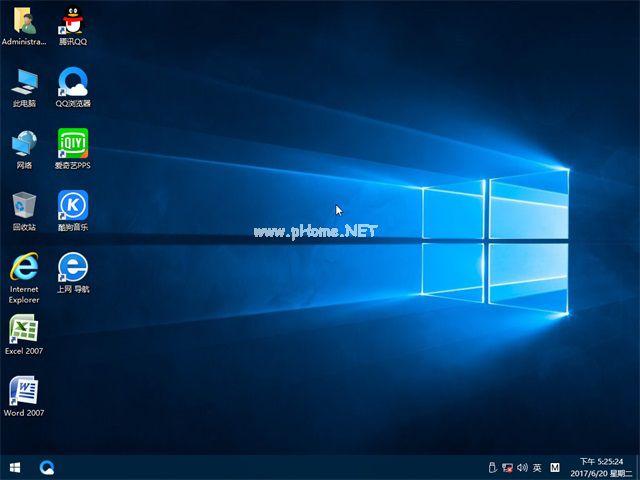
Task: Select the 酷狗音乐 shortcut icon
Action: click(x=73, y=211)
